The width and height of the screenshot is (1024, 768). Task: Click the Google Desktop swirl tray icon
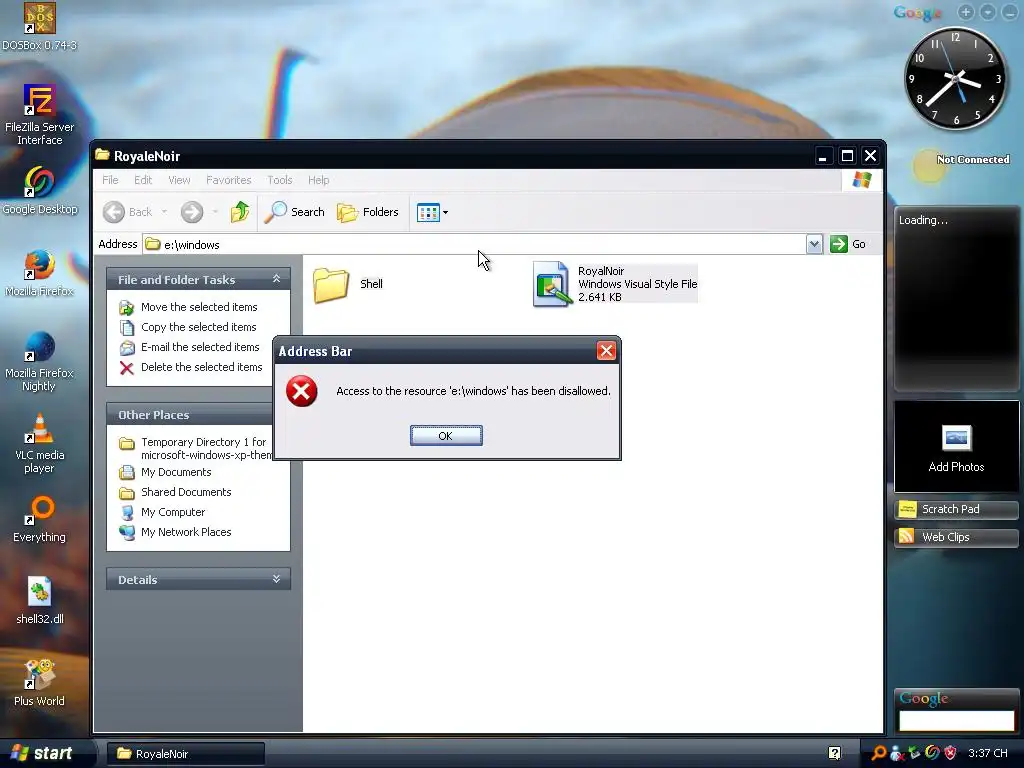(x=932, y=753)
